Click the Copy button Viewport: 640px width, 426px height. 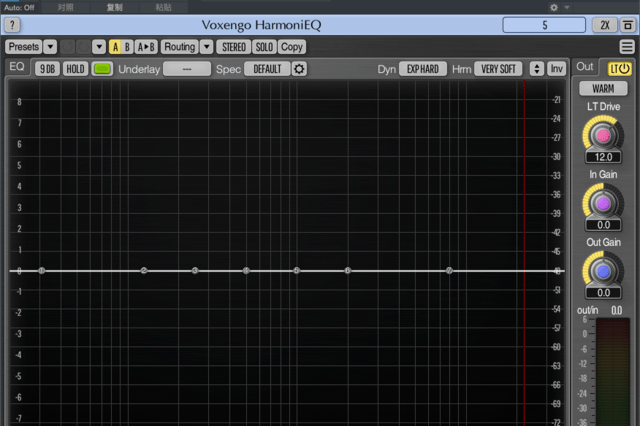point(292,47)
